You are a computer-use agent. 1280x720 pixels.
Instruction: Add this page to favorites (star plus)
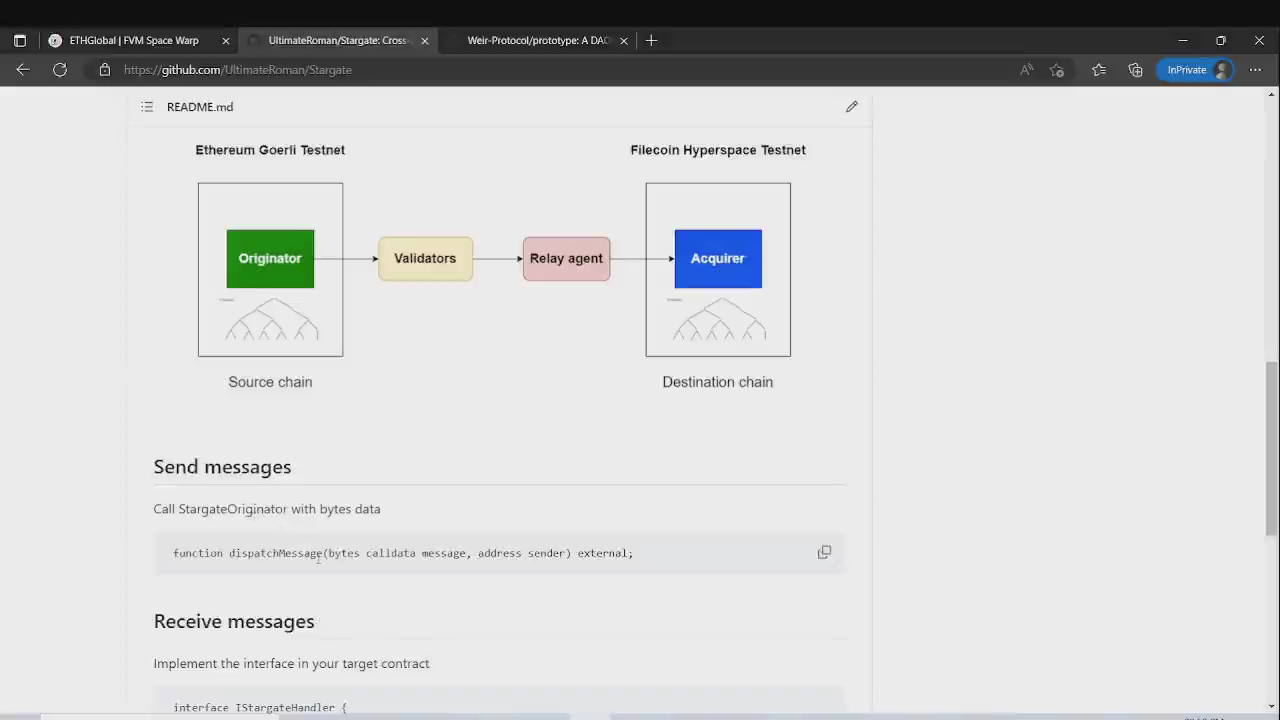pyautogui.click(x=1057, y=70)
